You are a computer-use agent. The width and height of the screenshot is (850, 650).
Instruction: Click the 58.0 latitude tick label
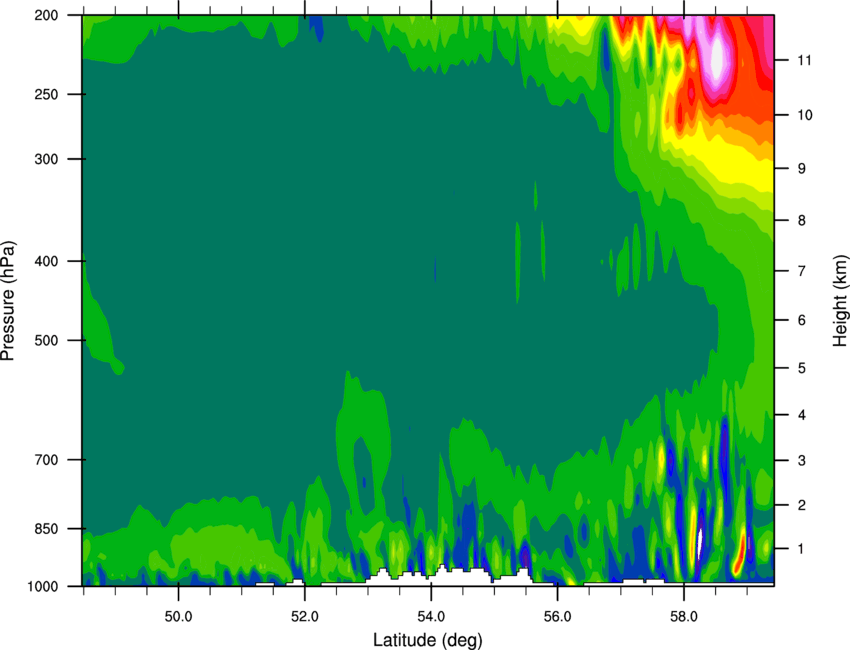tap(684, 617)
